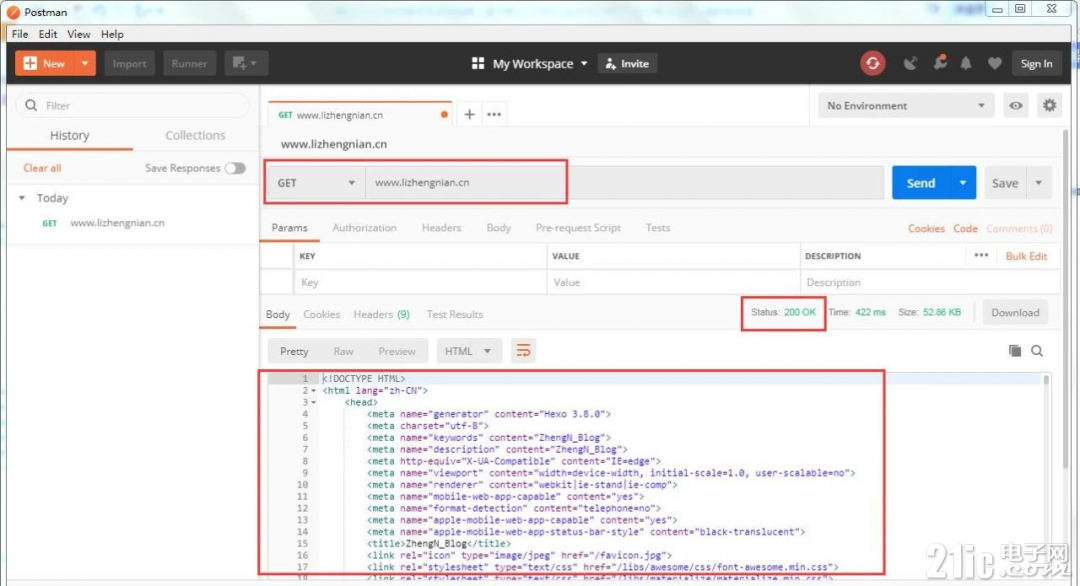Open response Cookies tab
Image resolution: width=1080 pixels, height=586 pixels.
(x=322, y=314)
